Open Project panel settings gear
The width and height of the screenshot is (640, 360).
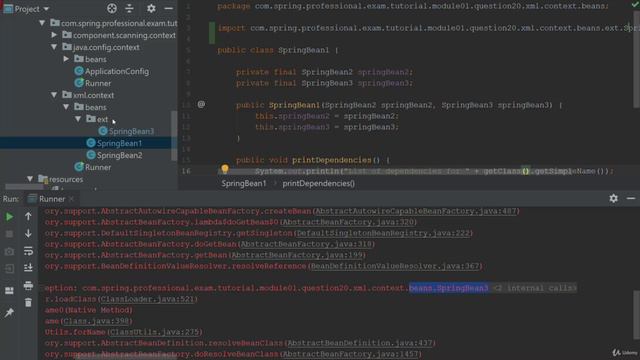tap(151, 8)
